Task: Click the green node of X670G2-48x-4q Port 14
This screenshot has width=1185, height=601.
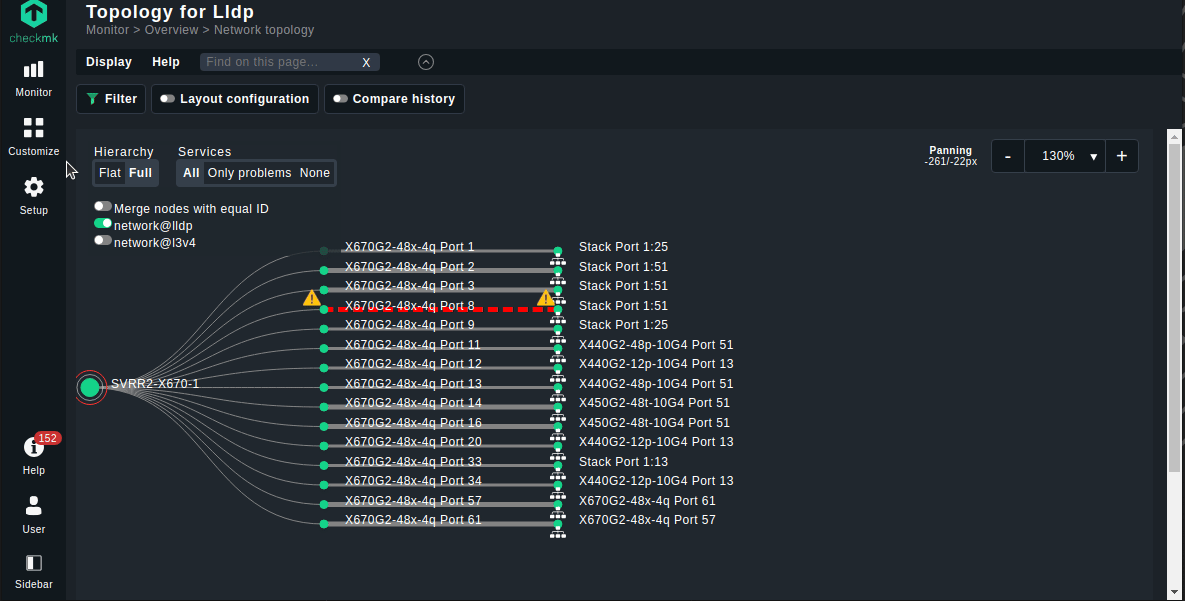Action: (x=323, y=407)
